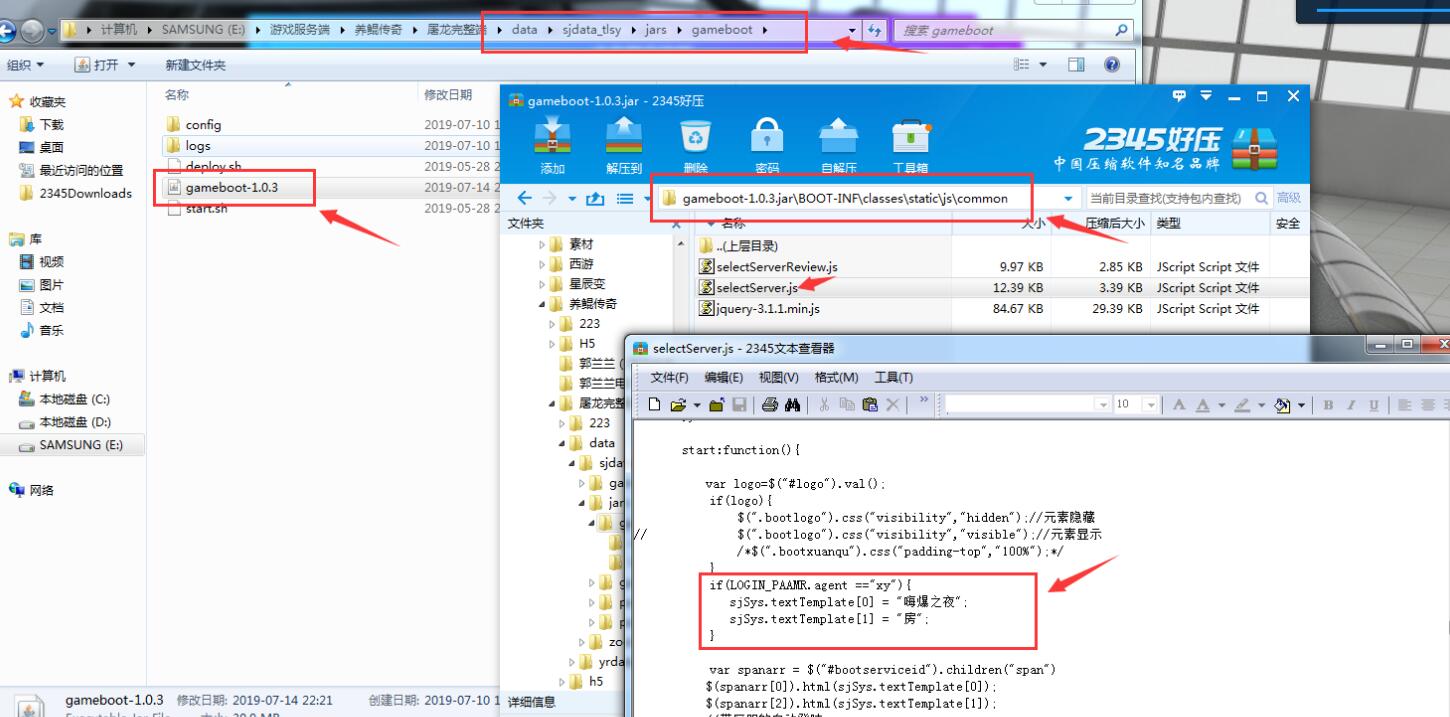Screen dimensions: 1450x717
Task: Expand the 素材 folder in tree
Action: click(543, 244)
